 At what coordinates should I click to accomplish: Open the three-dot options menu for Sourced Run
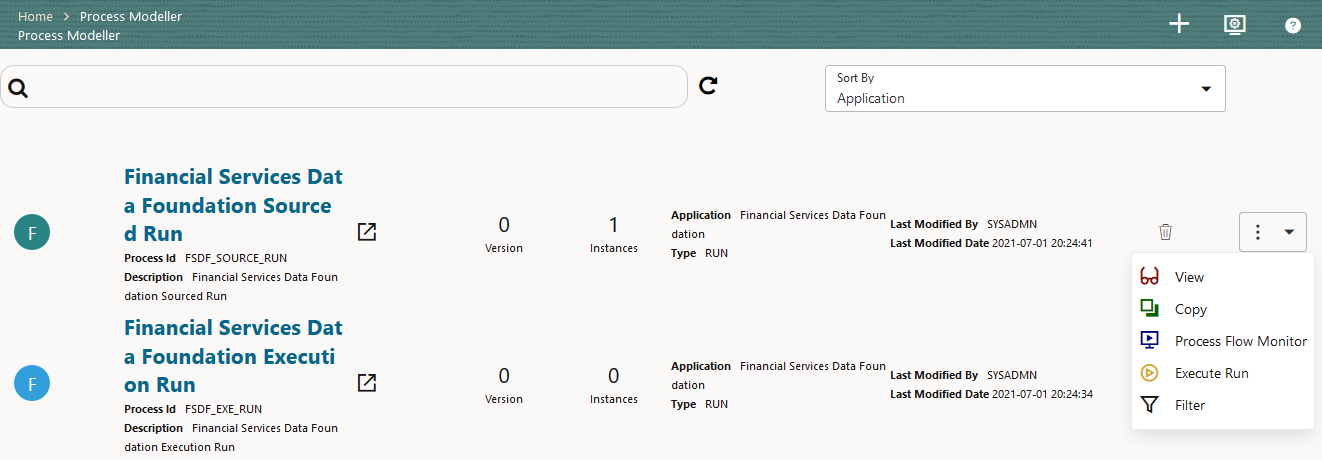(x=1273, y=232)
